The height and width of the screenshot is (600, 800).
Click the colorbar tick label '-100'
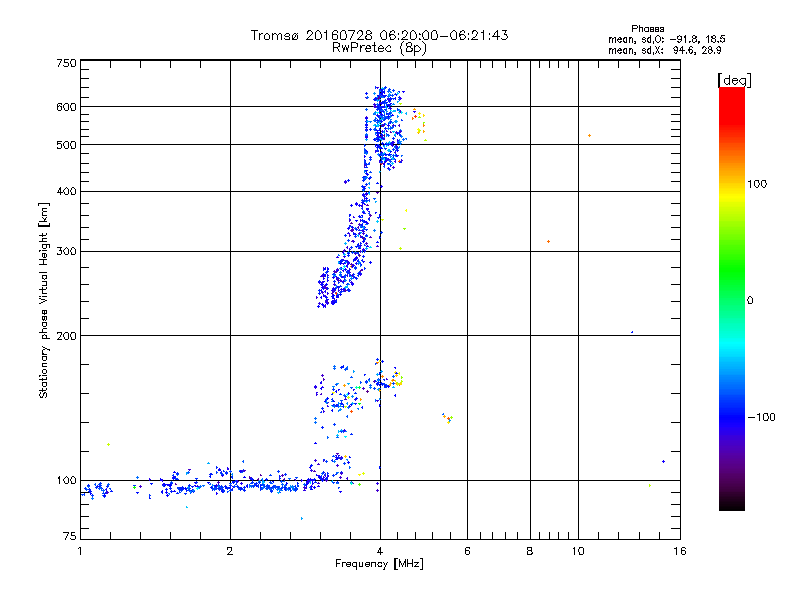(x=761, y=417)
